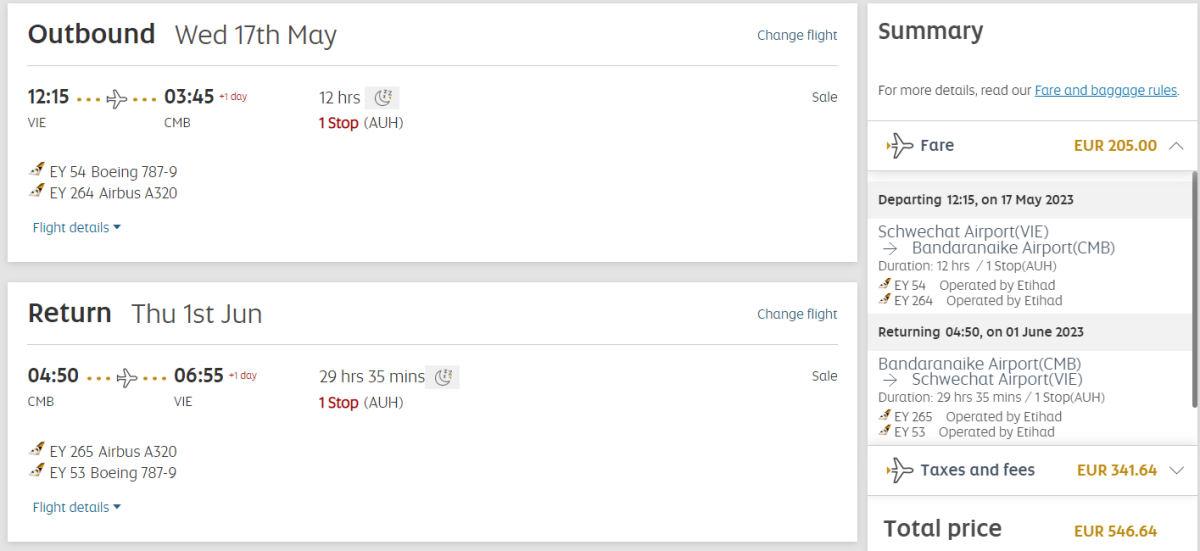Viewport: 1200px width, 551px height.
Task: Collapse the Fare section chevron
Action: 1176,146
